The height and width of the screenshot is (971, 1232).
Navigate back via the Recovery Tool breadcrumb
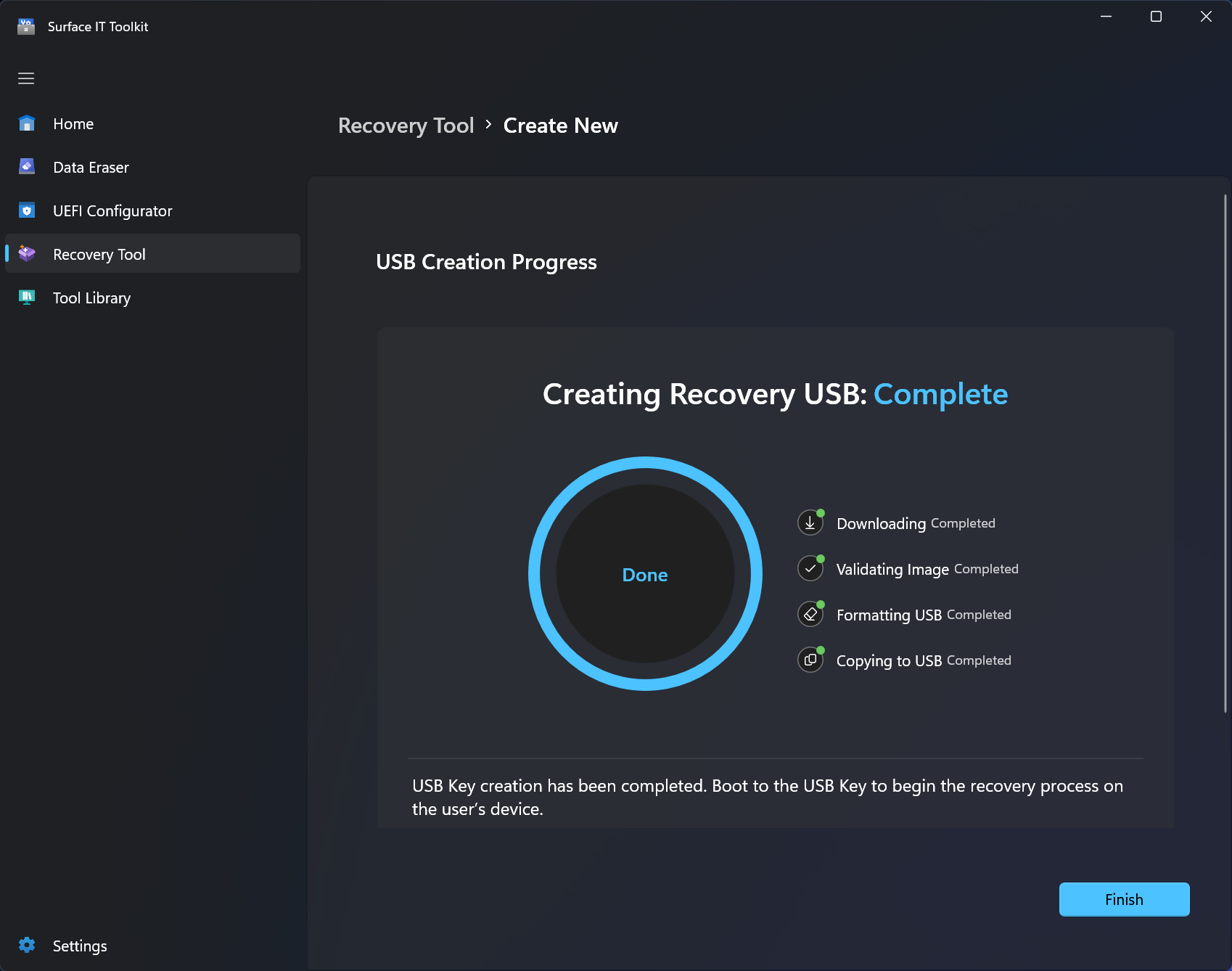coord(406,125)
